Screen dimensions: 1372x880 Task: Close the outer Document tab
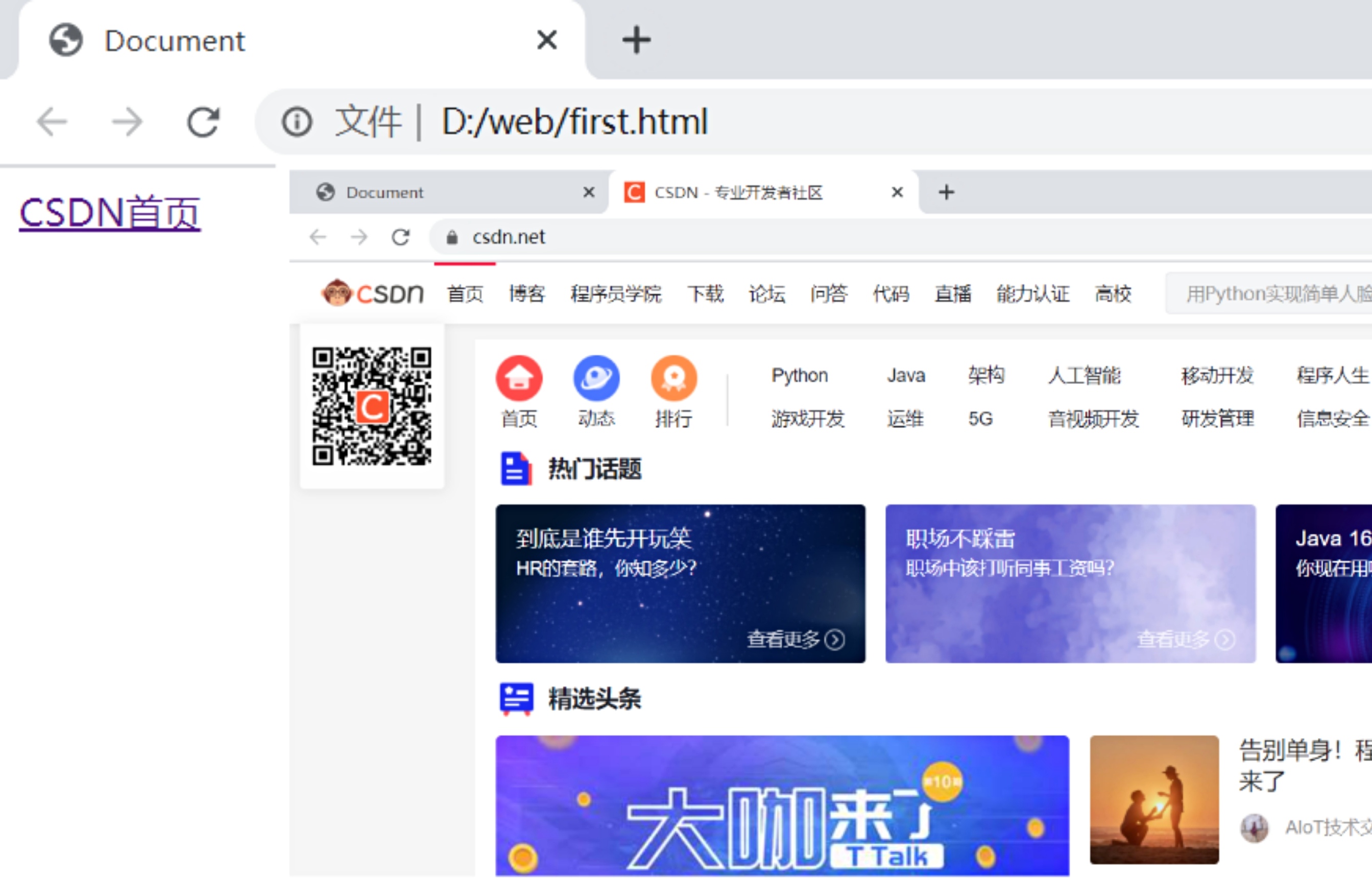[547, 40]
